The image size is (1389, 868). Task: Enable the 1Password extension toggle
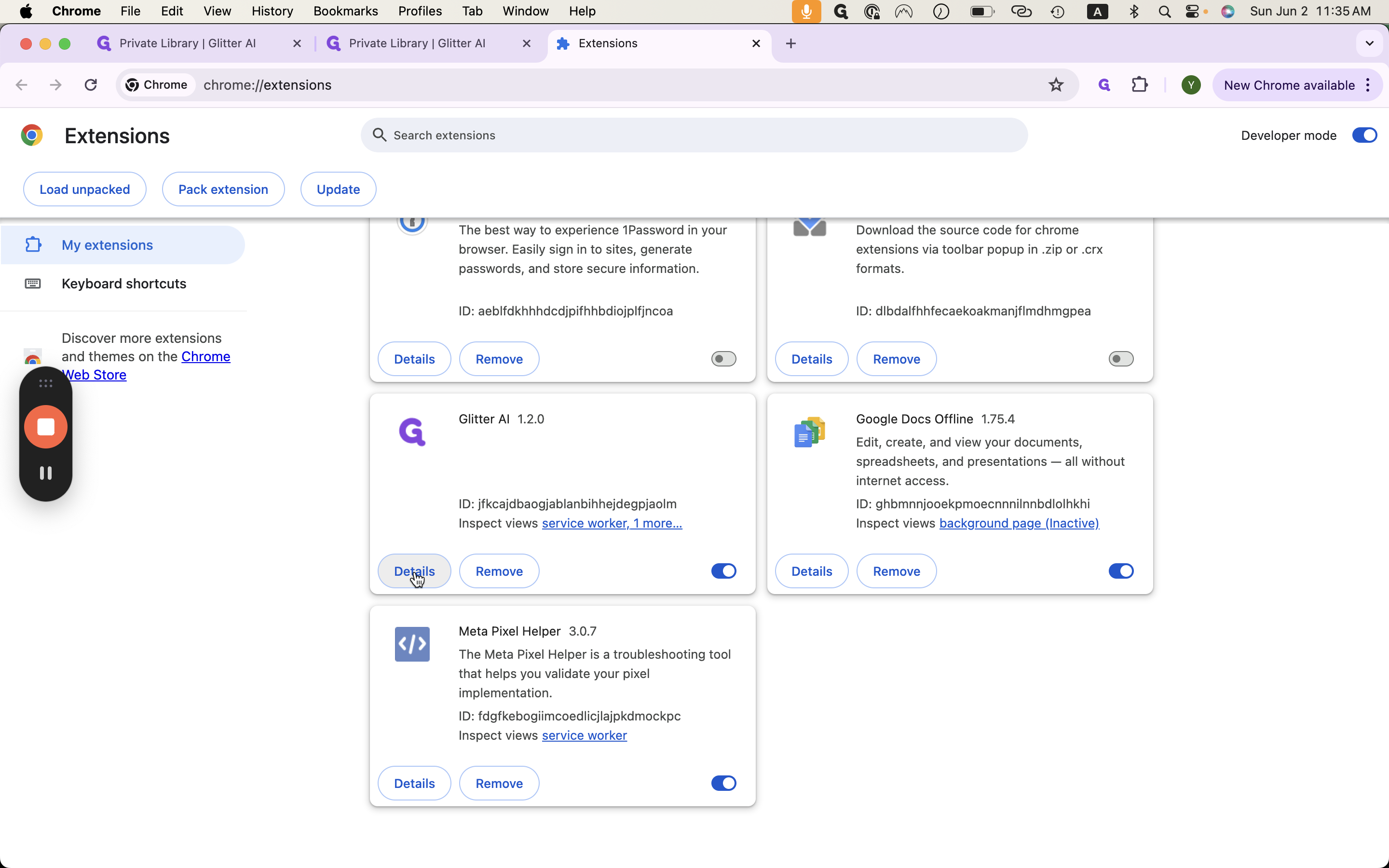[x=723, y=359]
